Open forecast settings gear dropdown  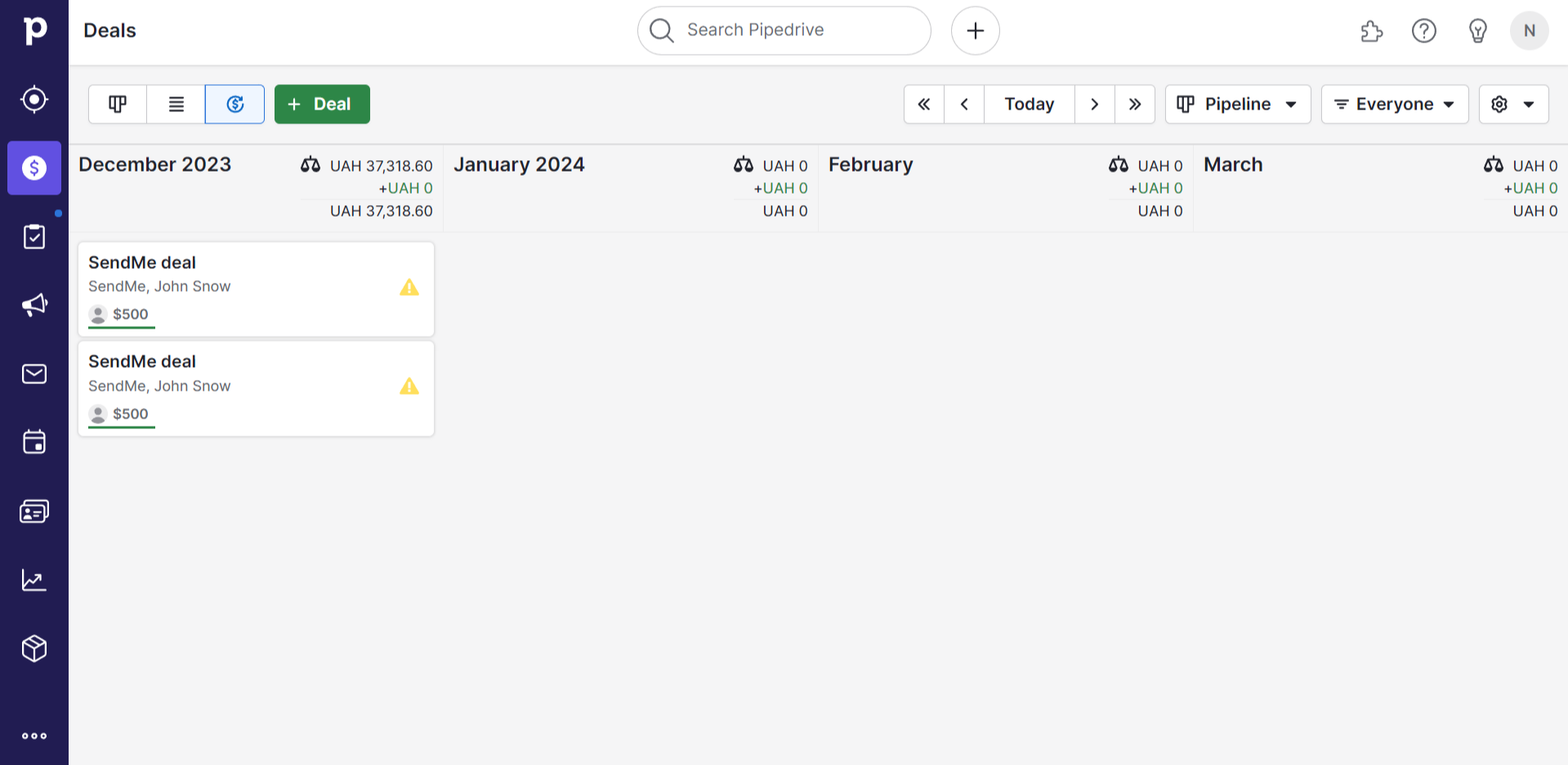coord(1513,105)
